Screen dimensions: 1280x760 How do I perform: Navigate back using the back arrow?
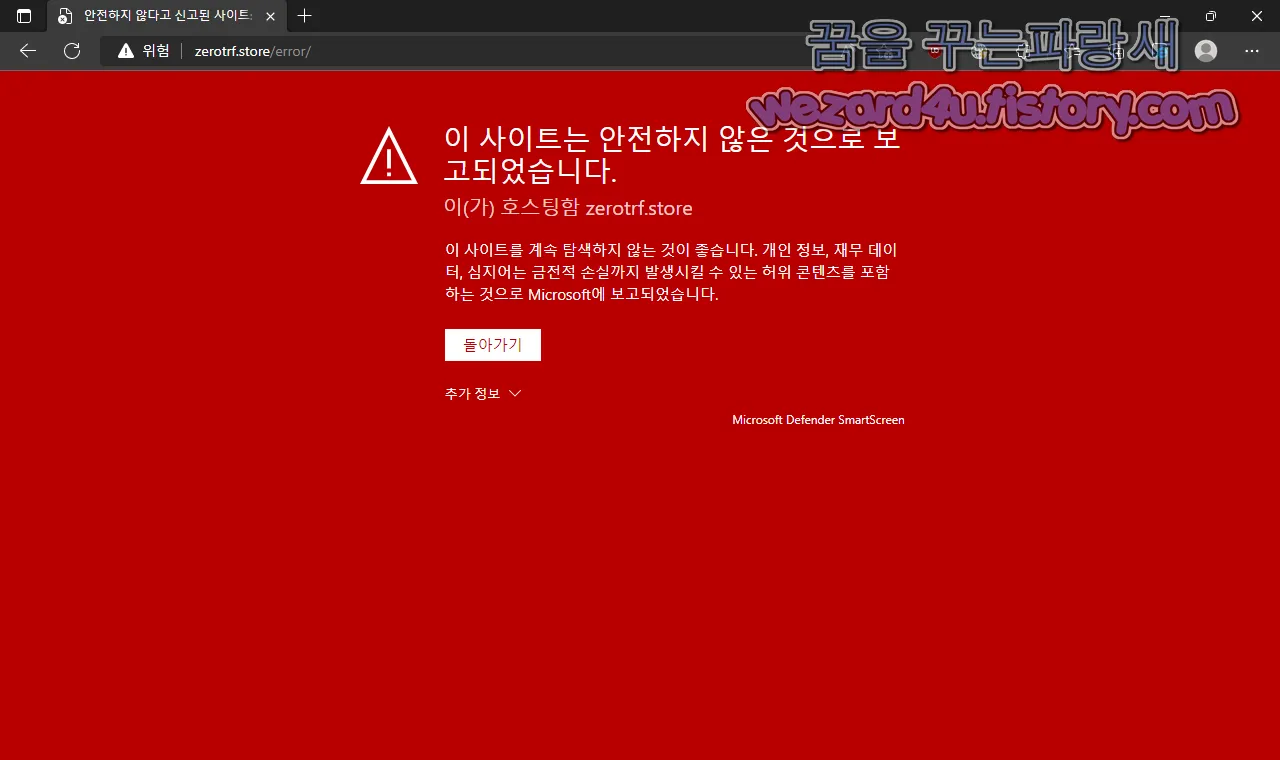click(x=27, y=51)
